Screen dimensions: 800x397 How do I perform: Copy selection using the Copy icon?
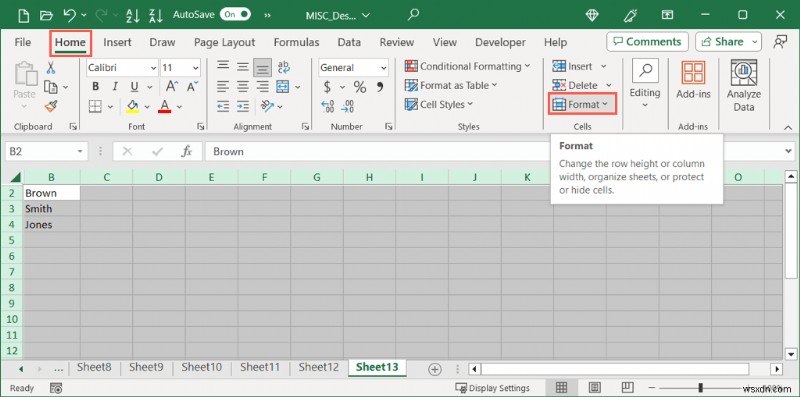pyautogui.click(x=51, y=87)
